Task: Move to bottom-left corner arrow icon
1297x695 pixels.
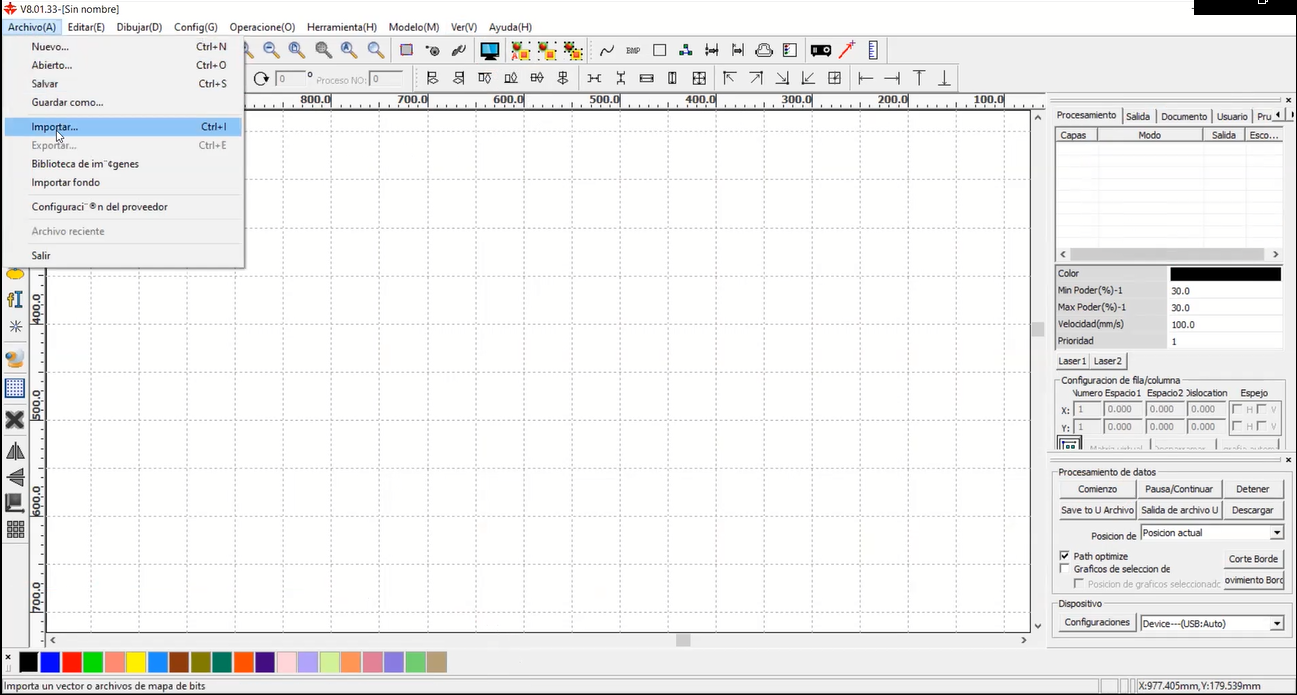Action: [808, 78]
